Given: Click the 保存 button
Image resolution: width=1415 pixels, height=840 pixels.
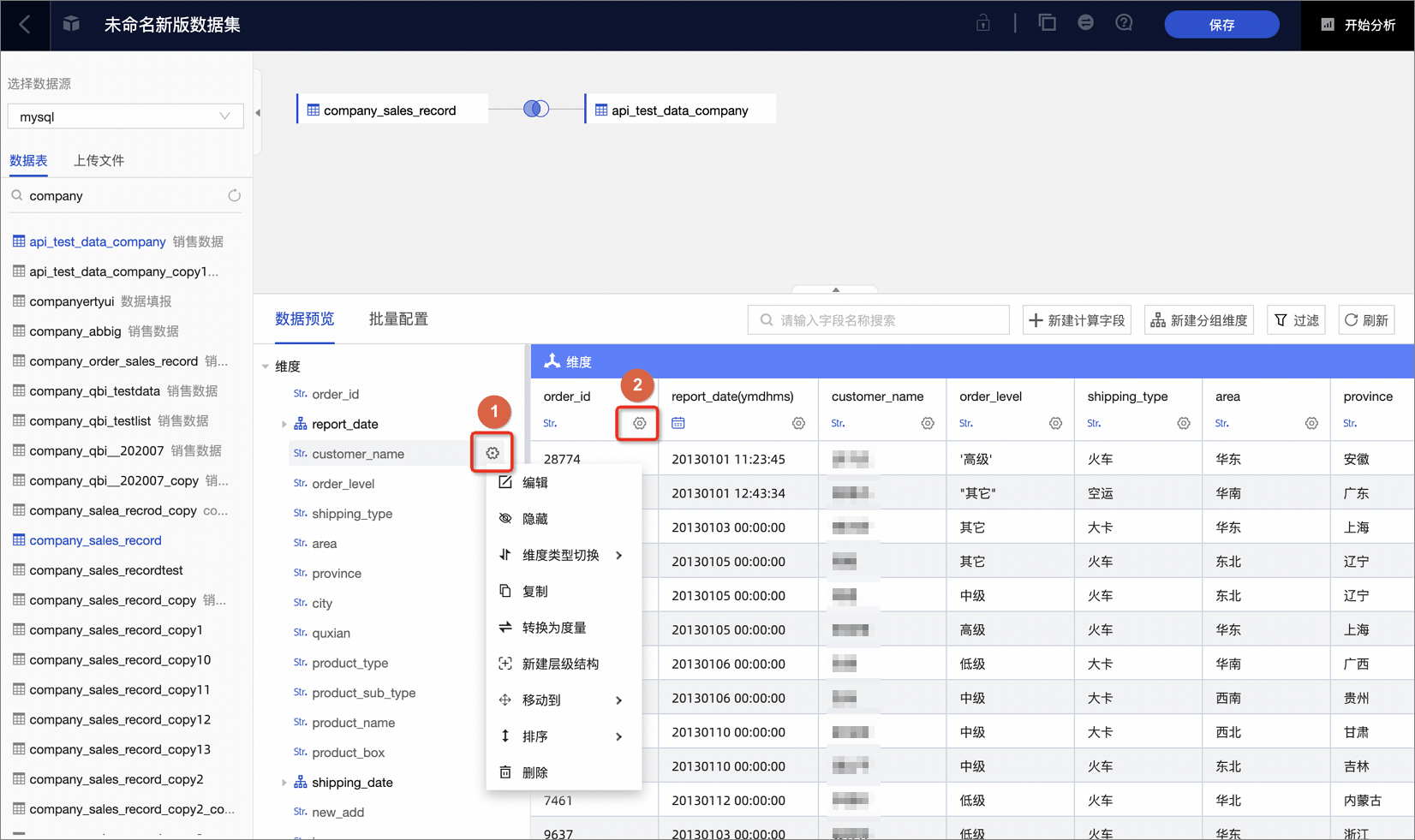Looking at the screenshot, I should (x=1221, y=25).
